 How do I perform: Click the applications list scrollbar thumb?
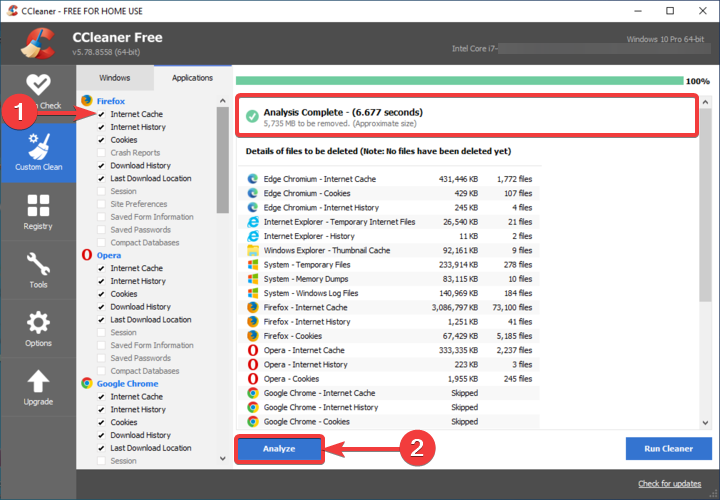[x=223, y=160]
